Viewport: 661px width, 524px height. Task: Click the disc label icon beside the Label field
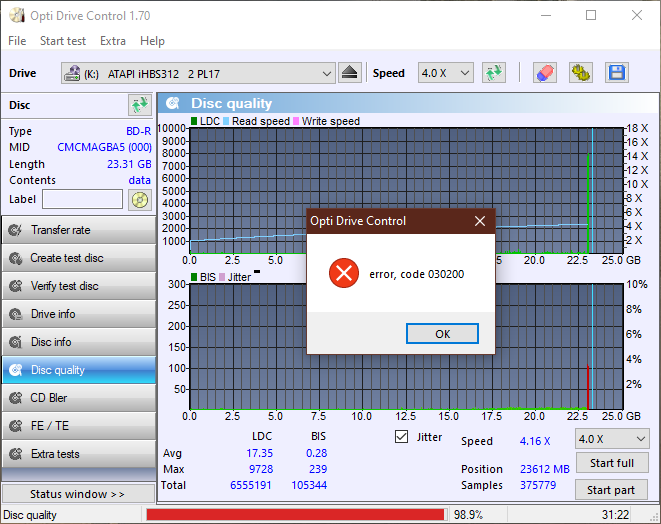coord(140,199)
